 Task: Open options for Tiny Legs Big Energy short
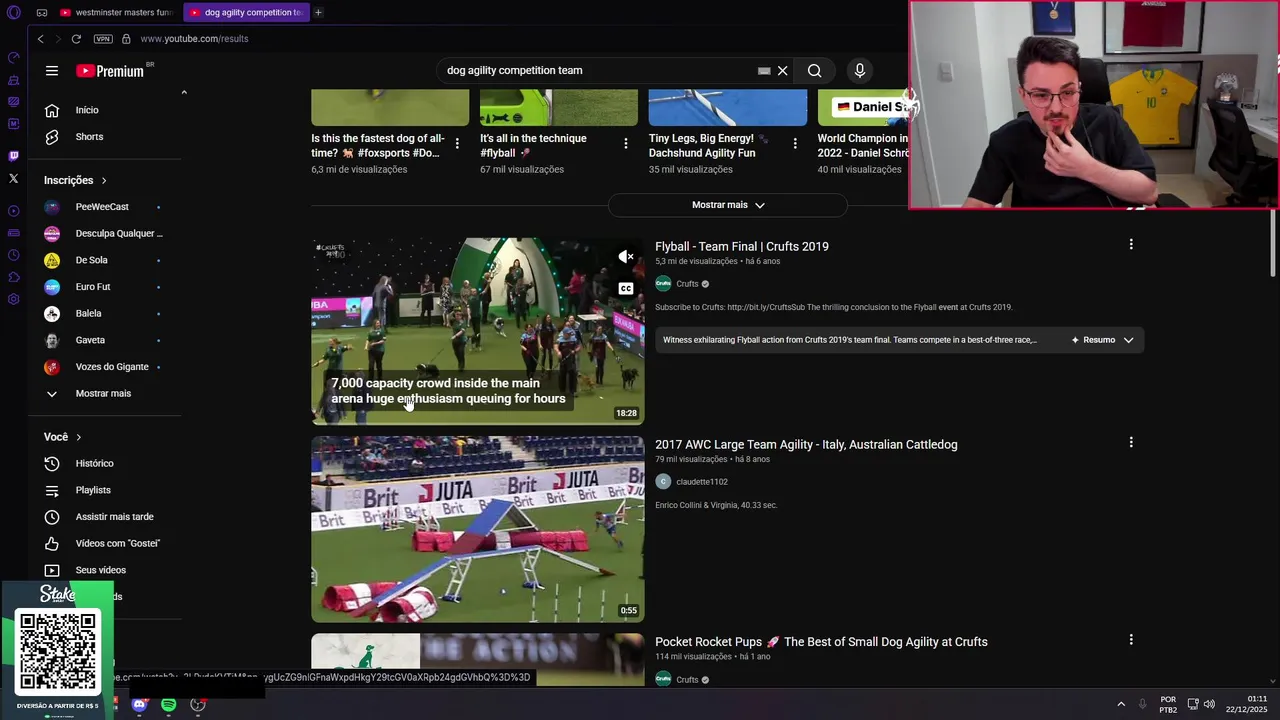coord(795,144)
